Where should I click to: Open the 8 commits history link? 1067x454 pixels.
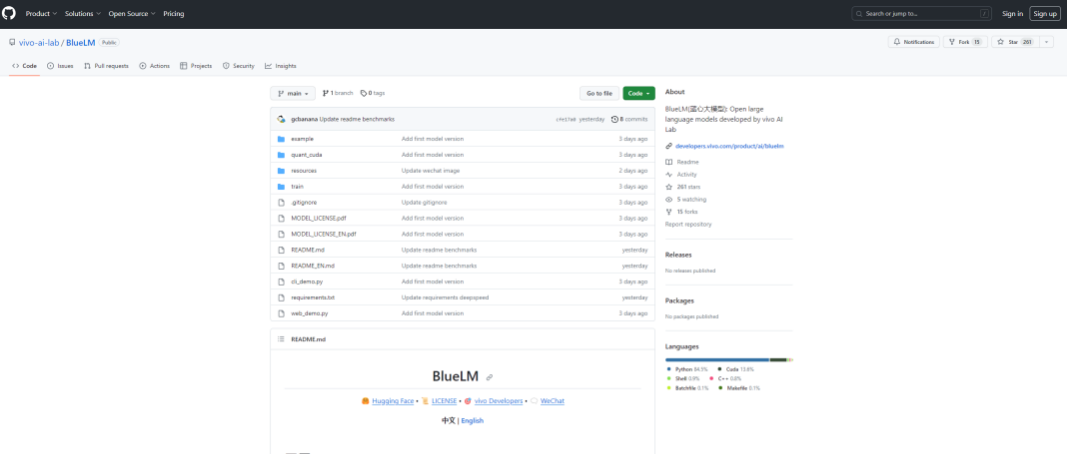629,119
